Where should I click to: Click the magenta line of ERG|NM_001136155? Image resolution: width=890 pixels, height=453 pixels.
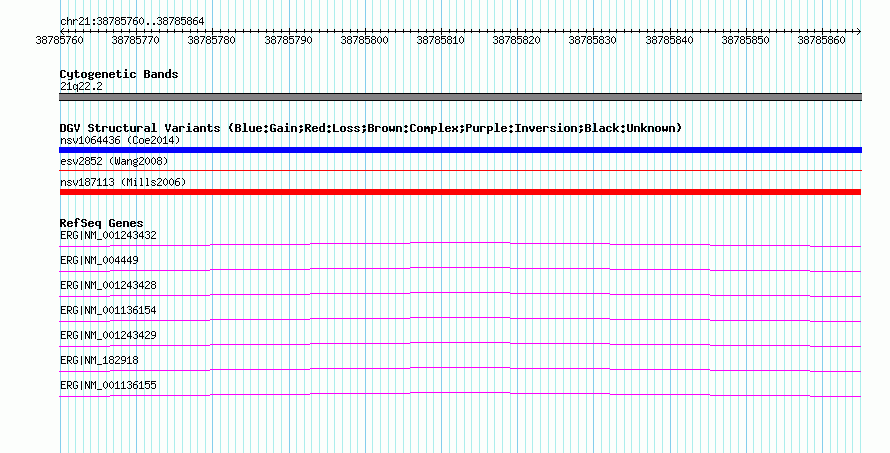[460, 394]
